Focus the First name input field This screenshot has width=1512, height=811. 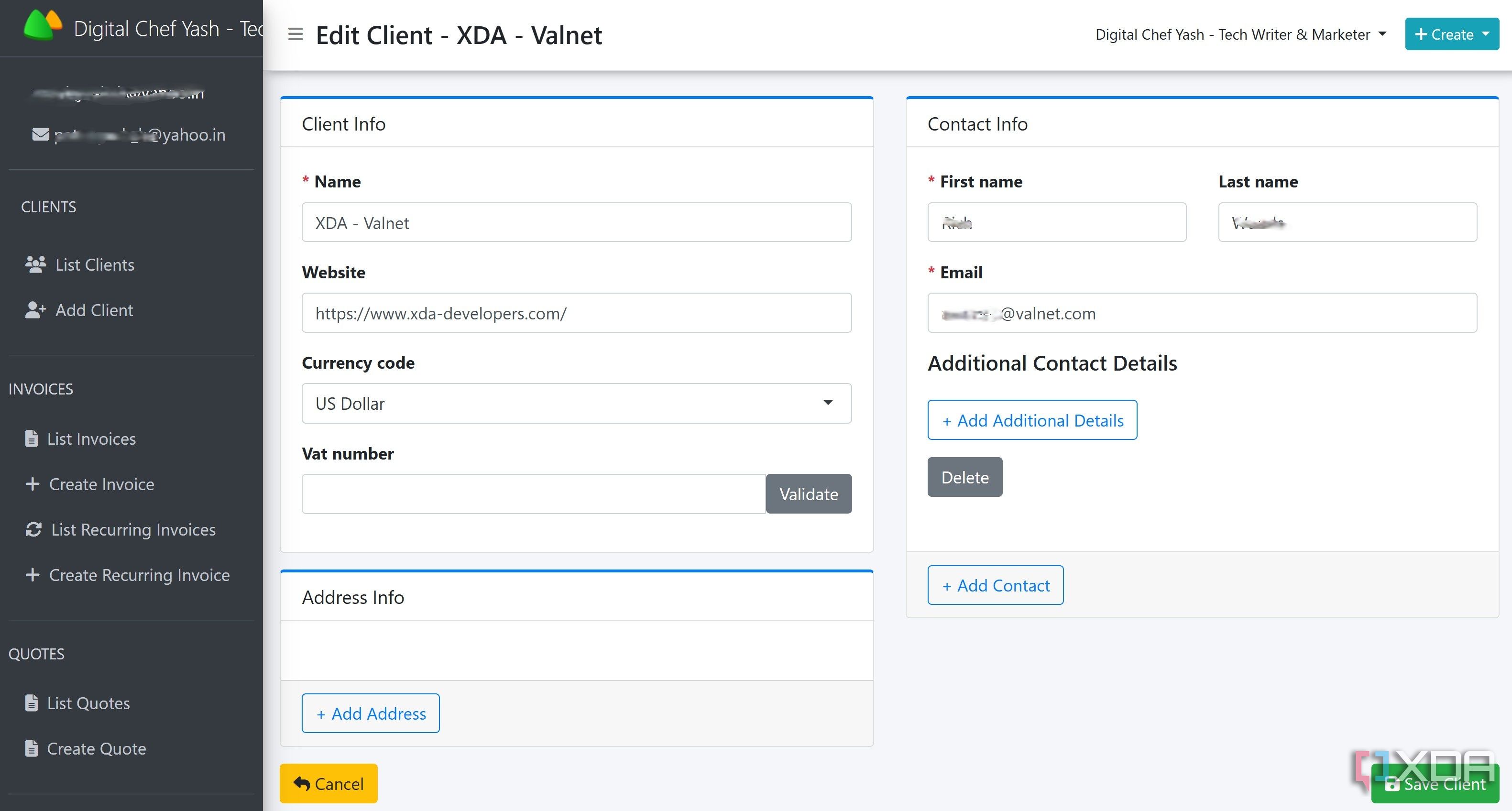(x=1056, y=222)
